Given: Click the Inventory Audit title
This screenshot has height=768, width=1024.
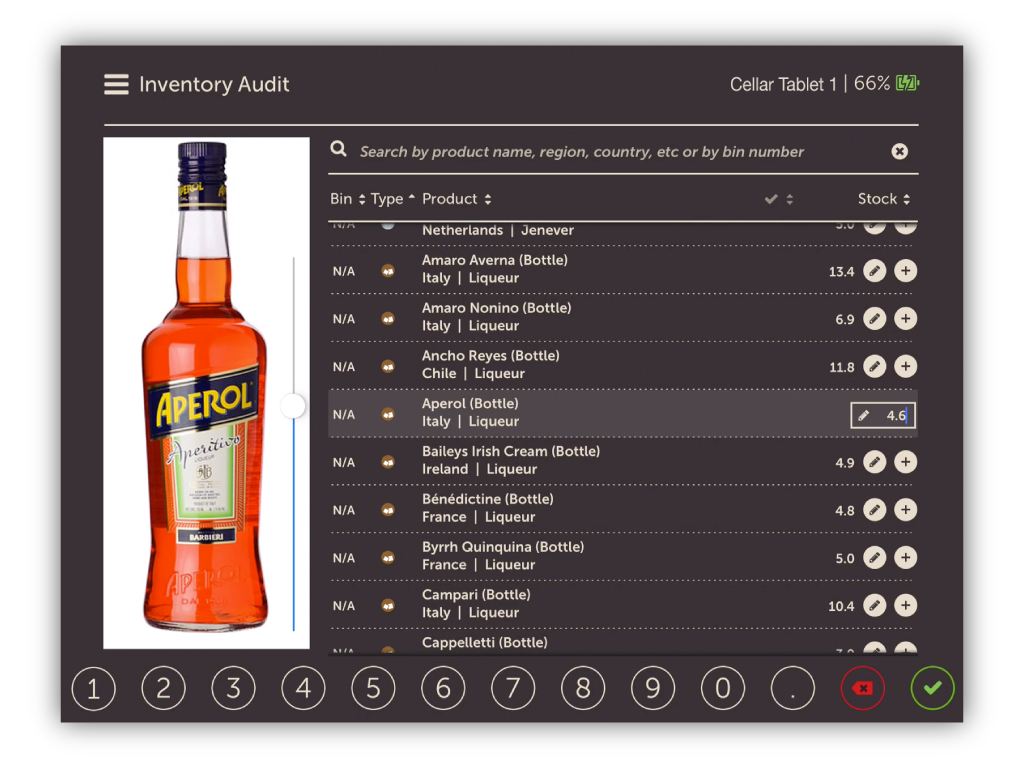Looking at the screenshot, I should (214, 84).
